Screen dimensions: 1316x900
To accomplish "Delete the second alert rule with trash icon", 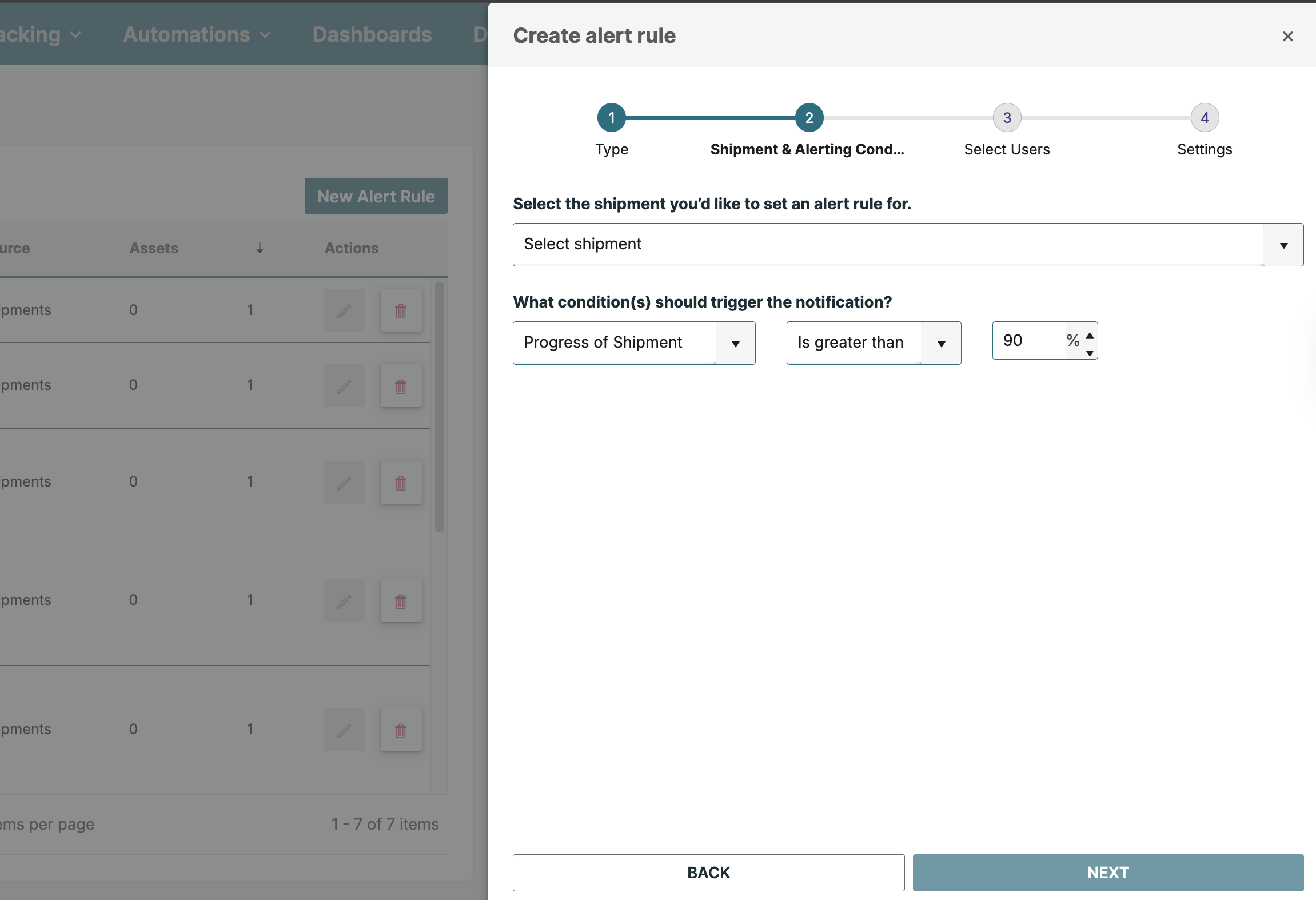I will [401, 386].
